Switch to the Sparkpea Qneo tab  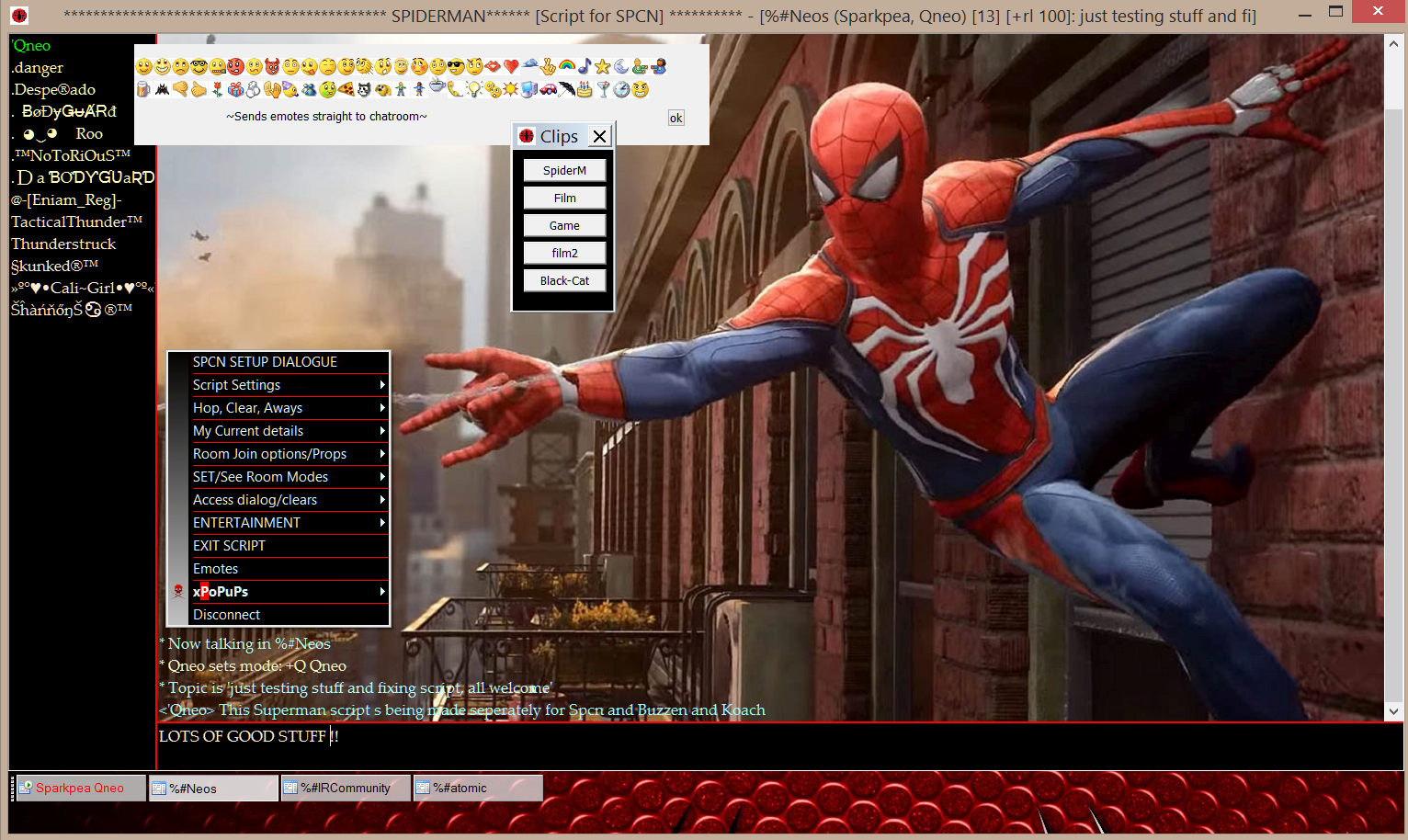80,788
